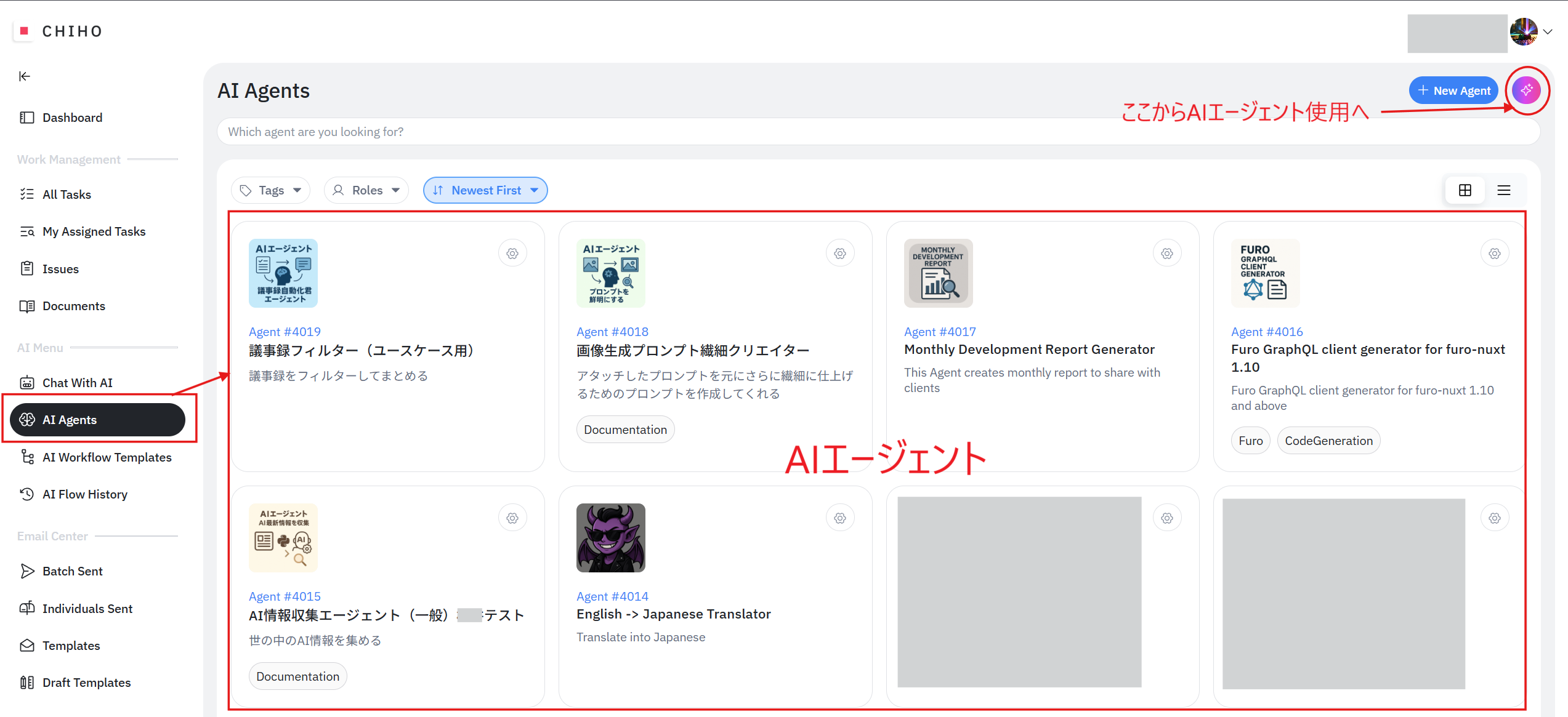Screen dimensions: 1568x717
Task: Open settings gear on Agent #4017 card
Action: click(1167, 254)
